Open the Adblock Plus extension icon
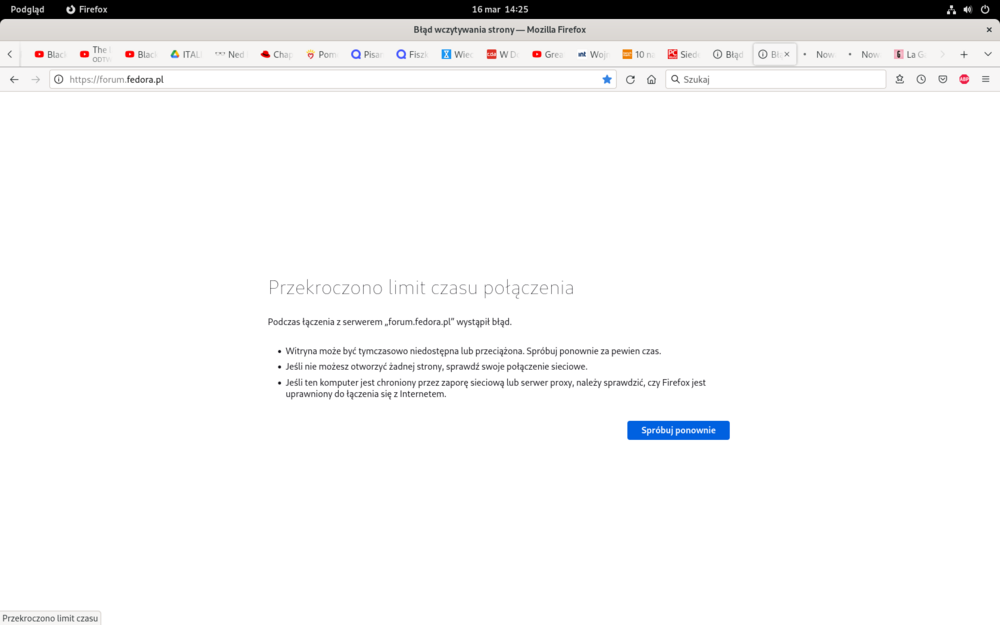The width and height of the screenshot is (1000, 625). pyautogui.click(x=964, y=80)
